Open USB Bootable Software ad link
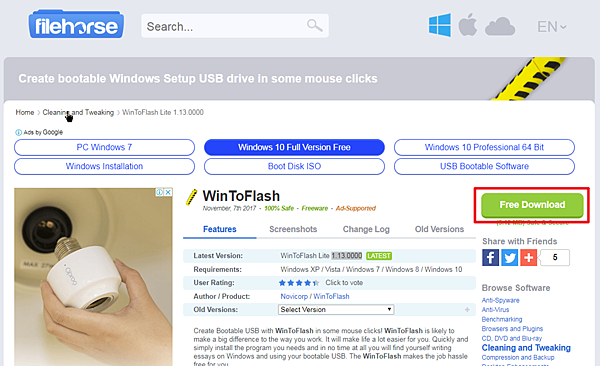The height and width of the screenshot is (366, 600). [x=484, y=167]
